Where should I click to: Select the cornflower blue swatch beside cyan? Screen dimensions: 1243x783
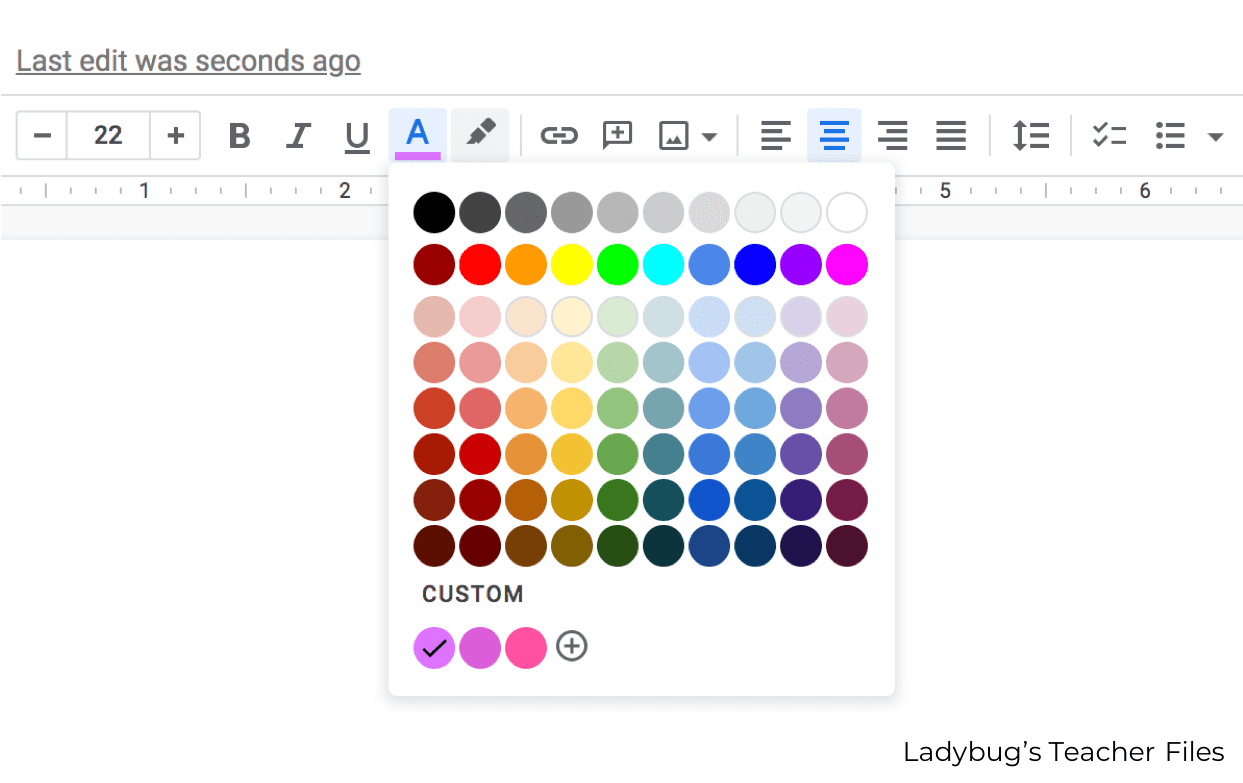pos(709,265)
